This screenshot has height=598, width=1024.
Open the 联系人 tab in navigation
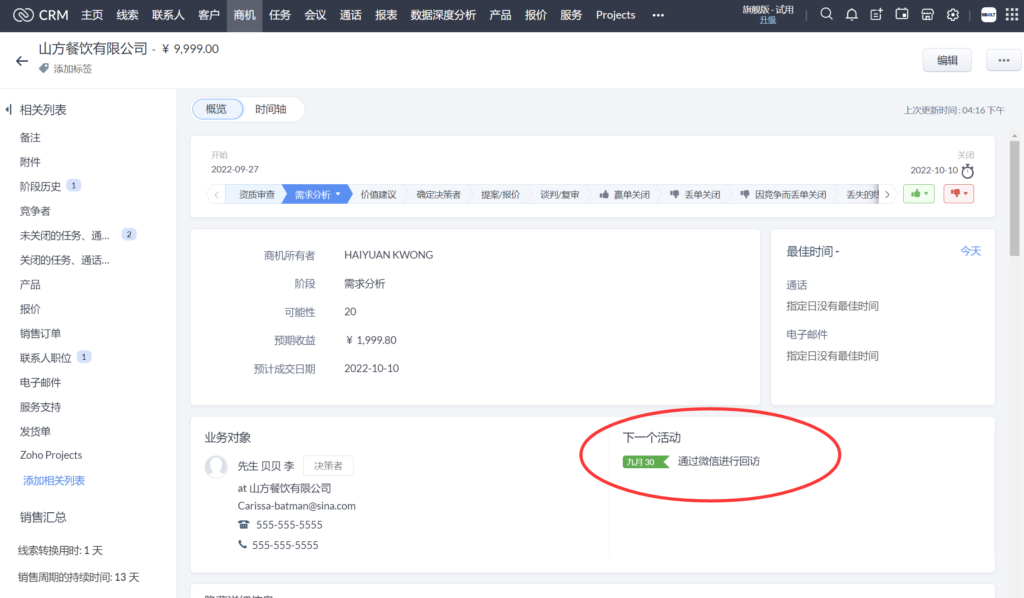168,15
